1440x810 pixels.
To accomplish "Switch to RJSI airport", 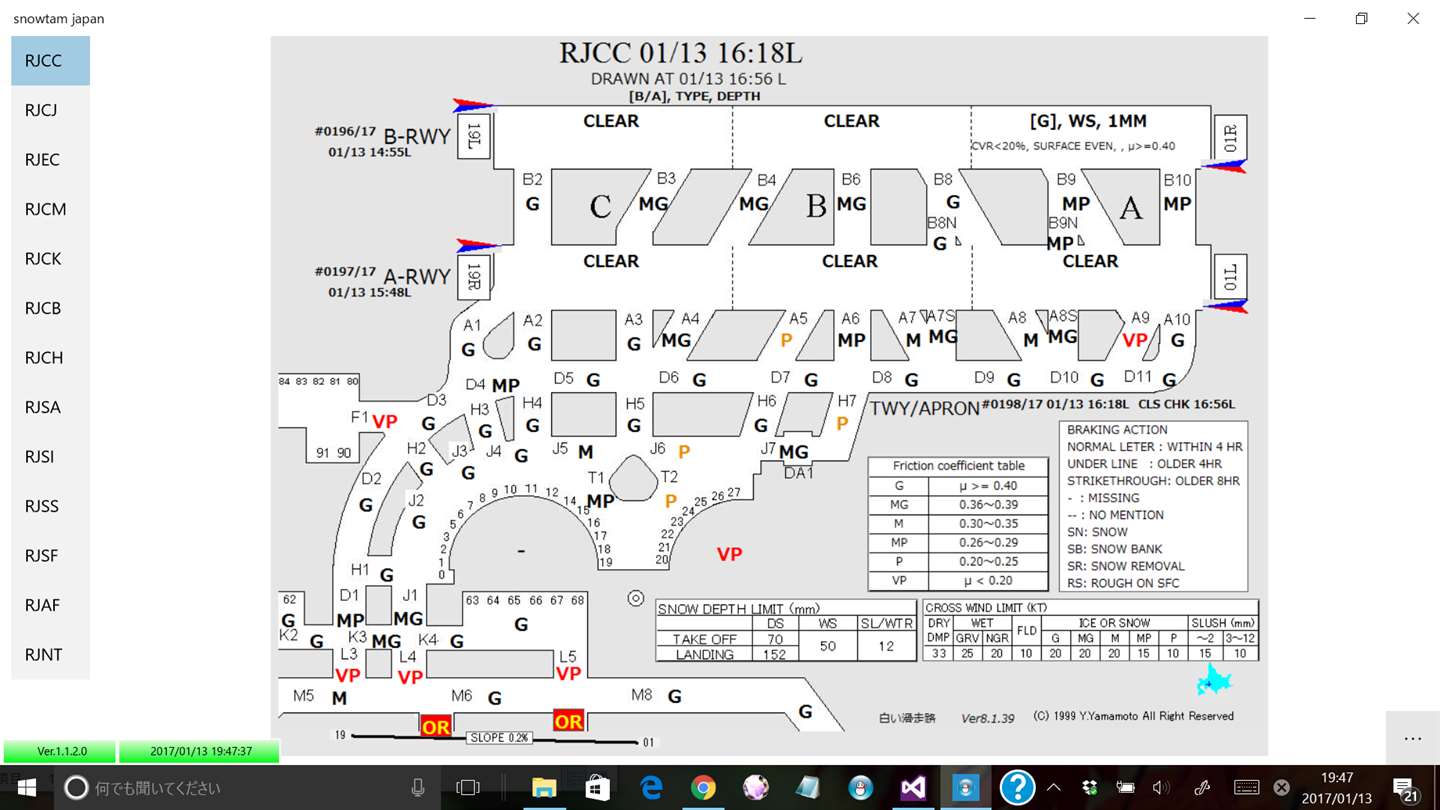I will point(50,457).
